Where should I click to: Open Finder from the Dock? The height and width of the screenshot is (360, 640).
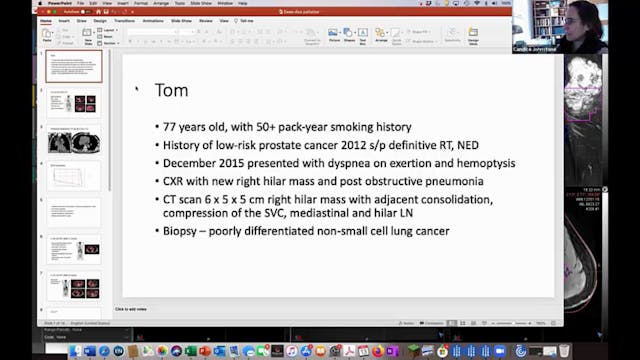pos(75,351)
